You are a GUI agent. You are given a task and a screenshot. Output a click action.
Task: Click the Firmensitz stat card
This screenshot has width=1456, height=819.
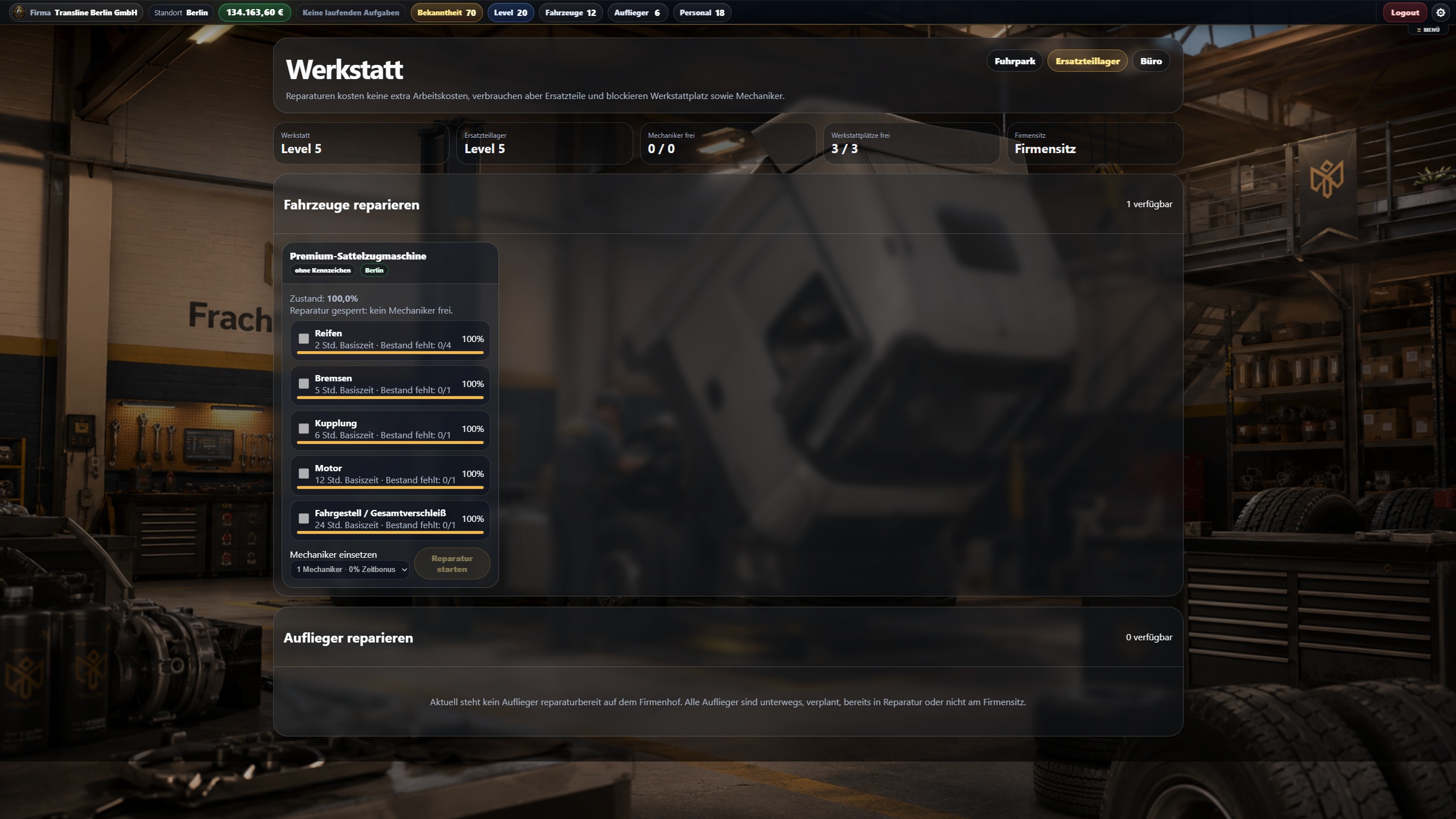coord(1095,143)
